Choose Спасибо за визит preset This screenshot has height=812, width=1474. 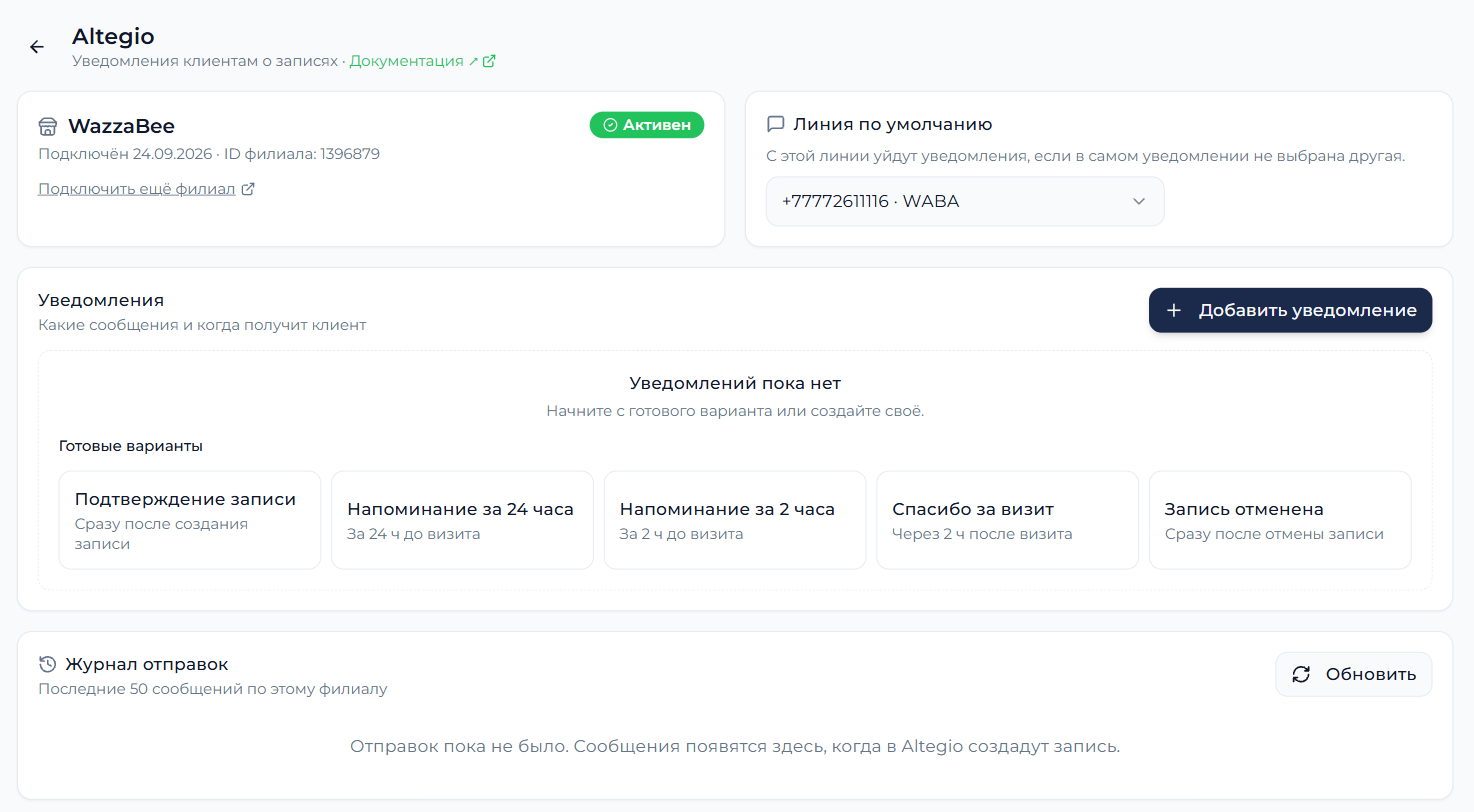point(1007,520)
